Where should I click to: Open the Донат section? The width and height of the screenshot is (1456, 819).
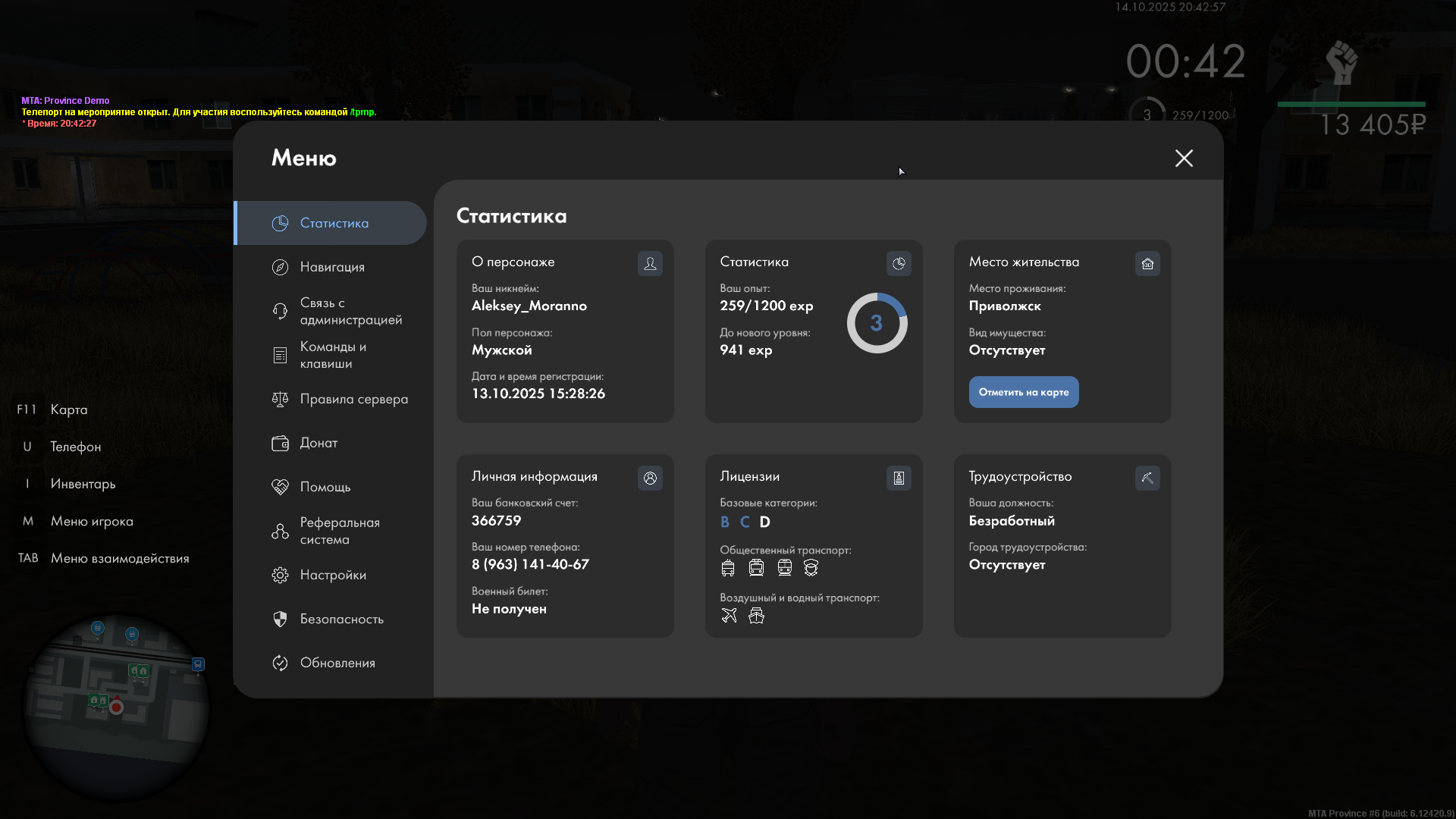318,443
